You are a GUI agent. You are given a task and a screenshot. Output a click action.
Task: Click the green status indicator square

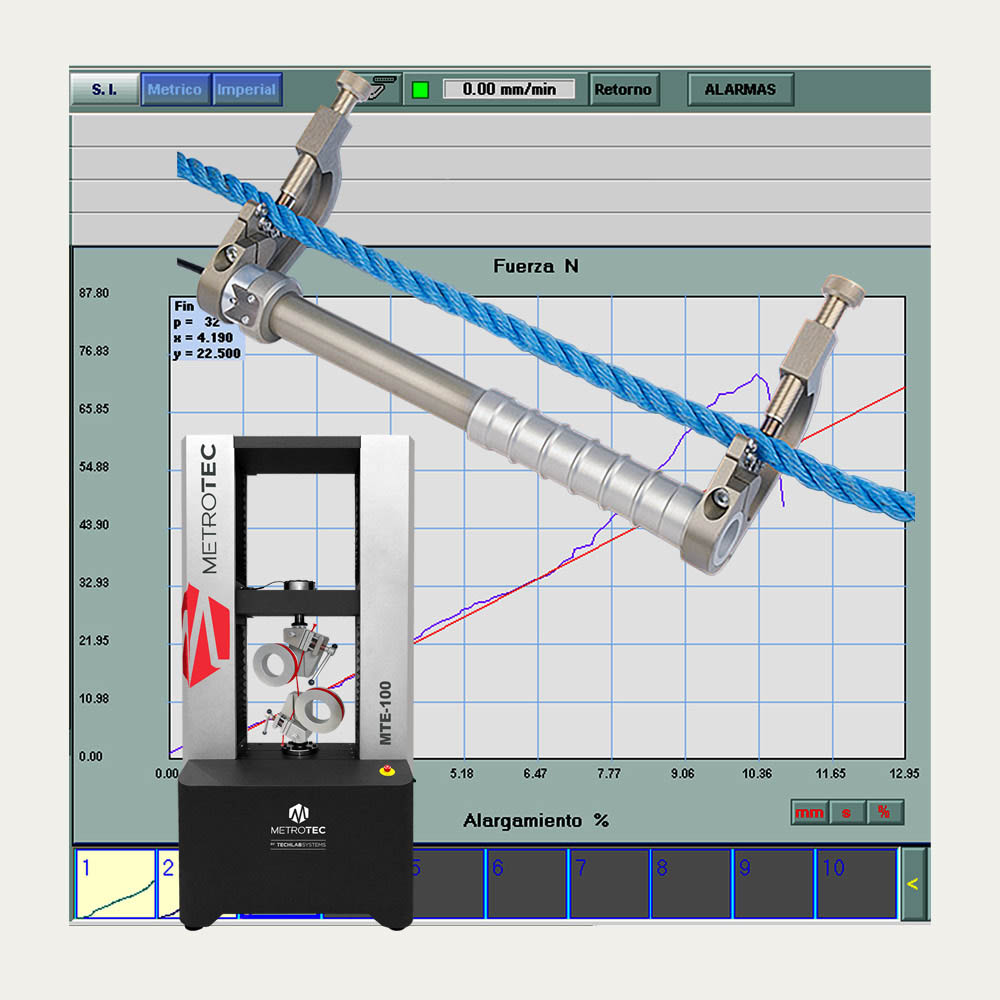coord(420,89)
